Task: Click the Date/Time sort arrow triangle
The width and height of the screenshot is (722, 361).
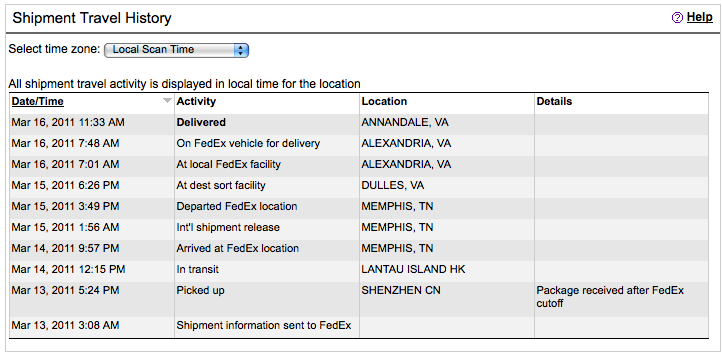Action: (168, 101)
